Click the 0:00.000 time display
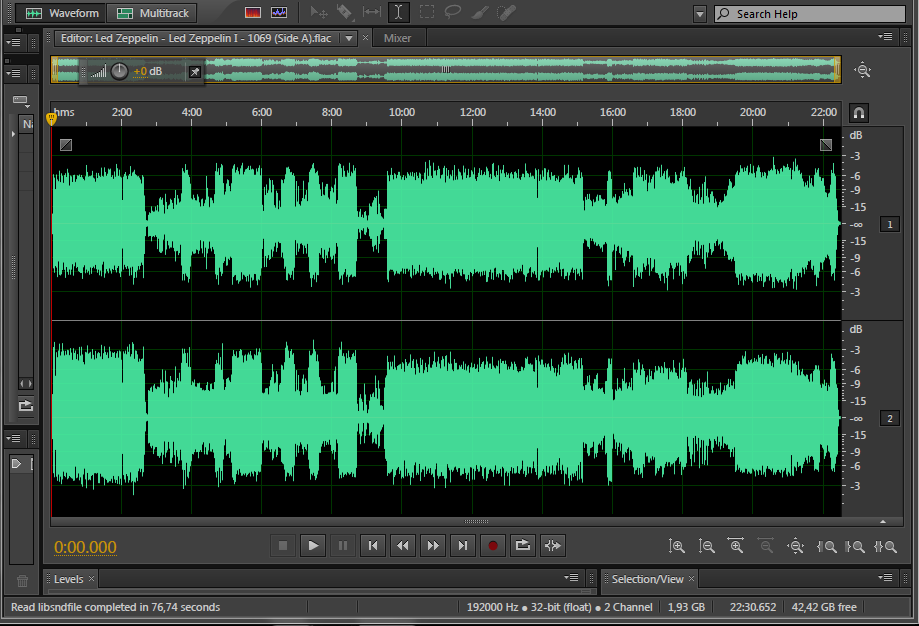The image size is (919, 626). 86,547
